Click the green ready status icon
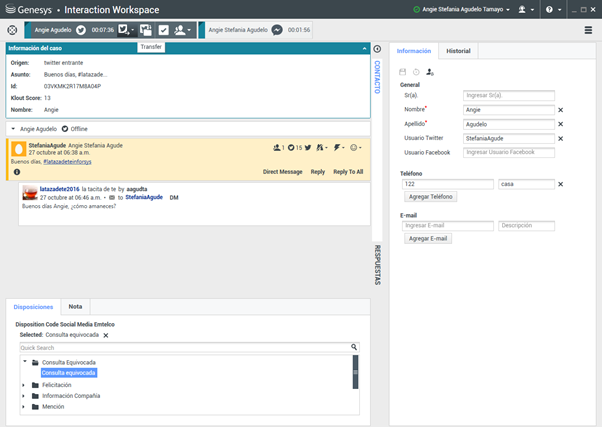This screenshot has height=427, width=602. coord(416,10)
